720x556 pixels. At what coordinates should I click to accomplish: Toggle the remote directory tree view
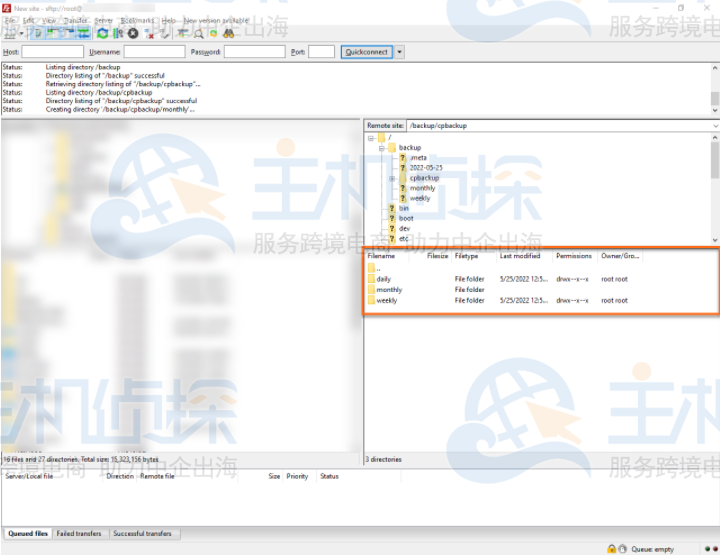(x=68, y=34)
